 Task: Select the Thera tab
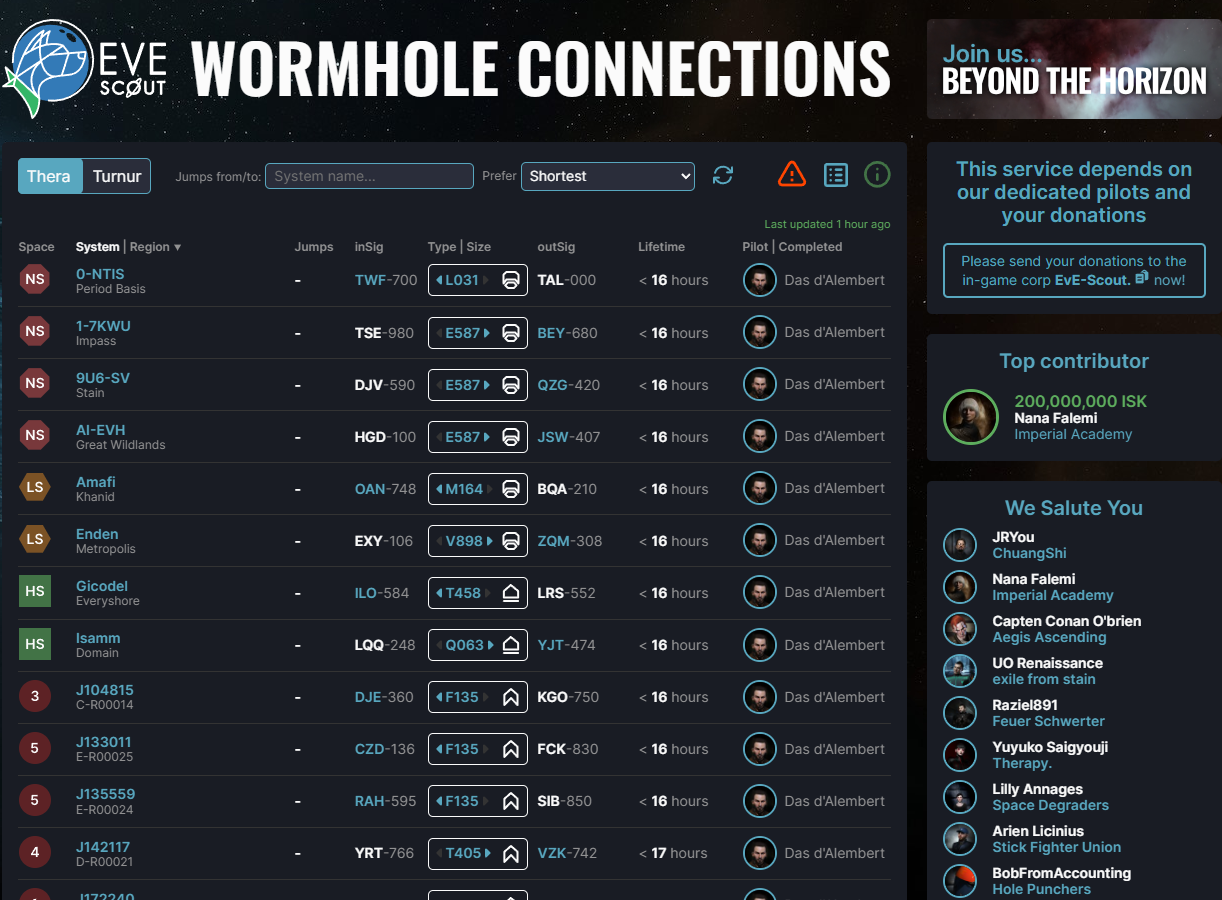(49, 175)
